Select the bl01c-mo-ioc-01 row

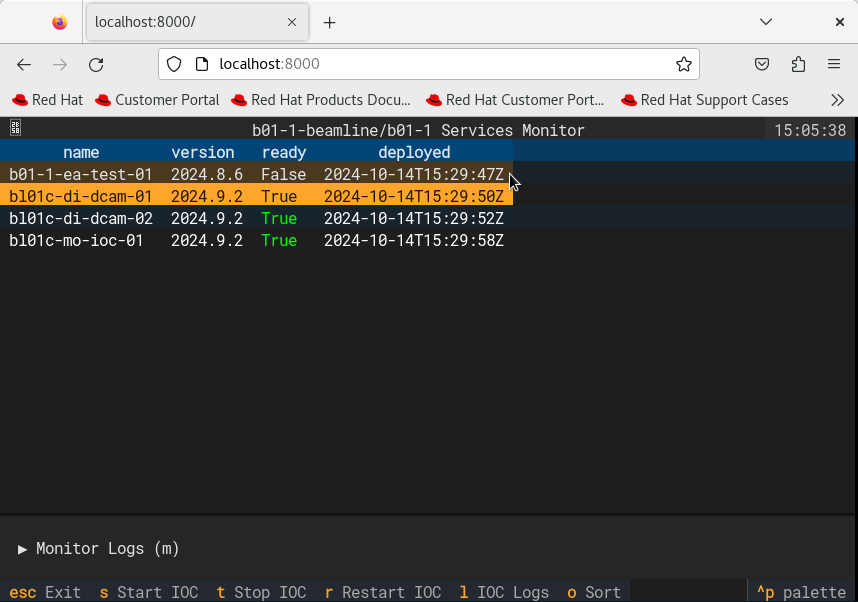[x=257, y=240]
